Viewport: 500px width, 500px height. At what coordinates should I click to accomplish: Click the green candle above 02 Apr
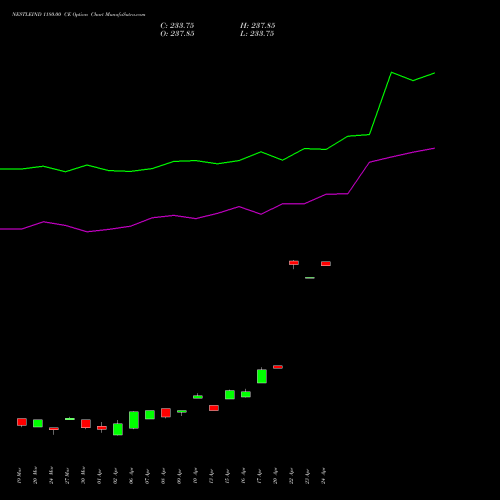(118, 429)
